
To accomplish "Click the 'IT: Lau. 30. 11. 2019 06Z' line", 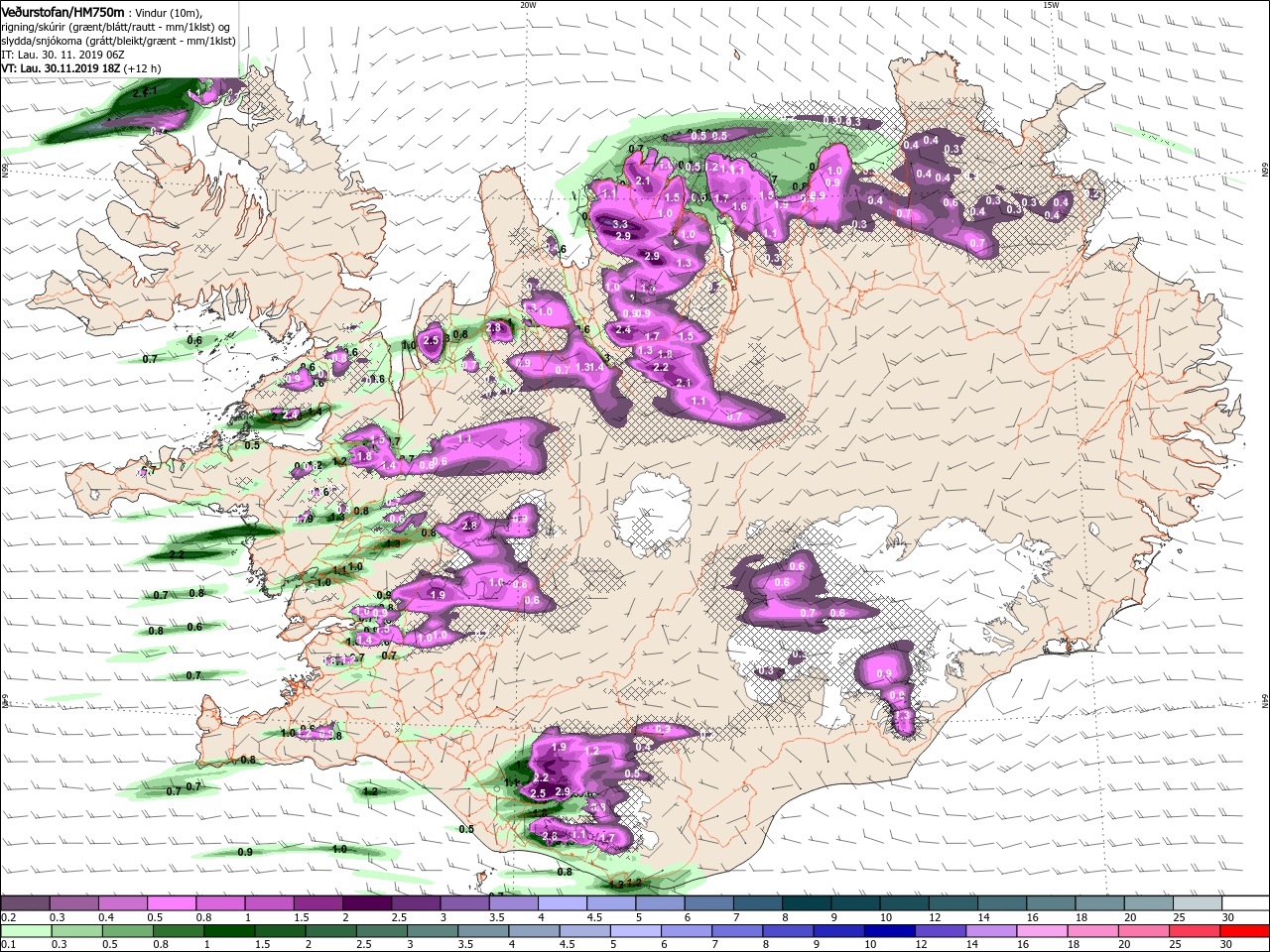I will (62, 55).
